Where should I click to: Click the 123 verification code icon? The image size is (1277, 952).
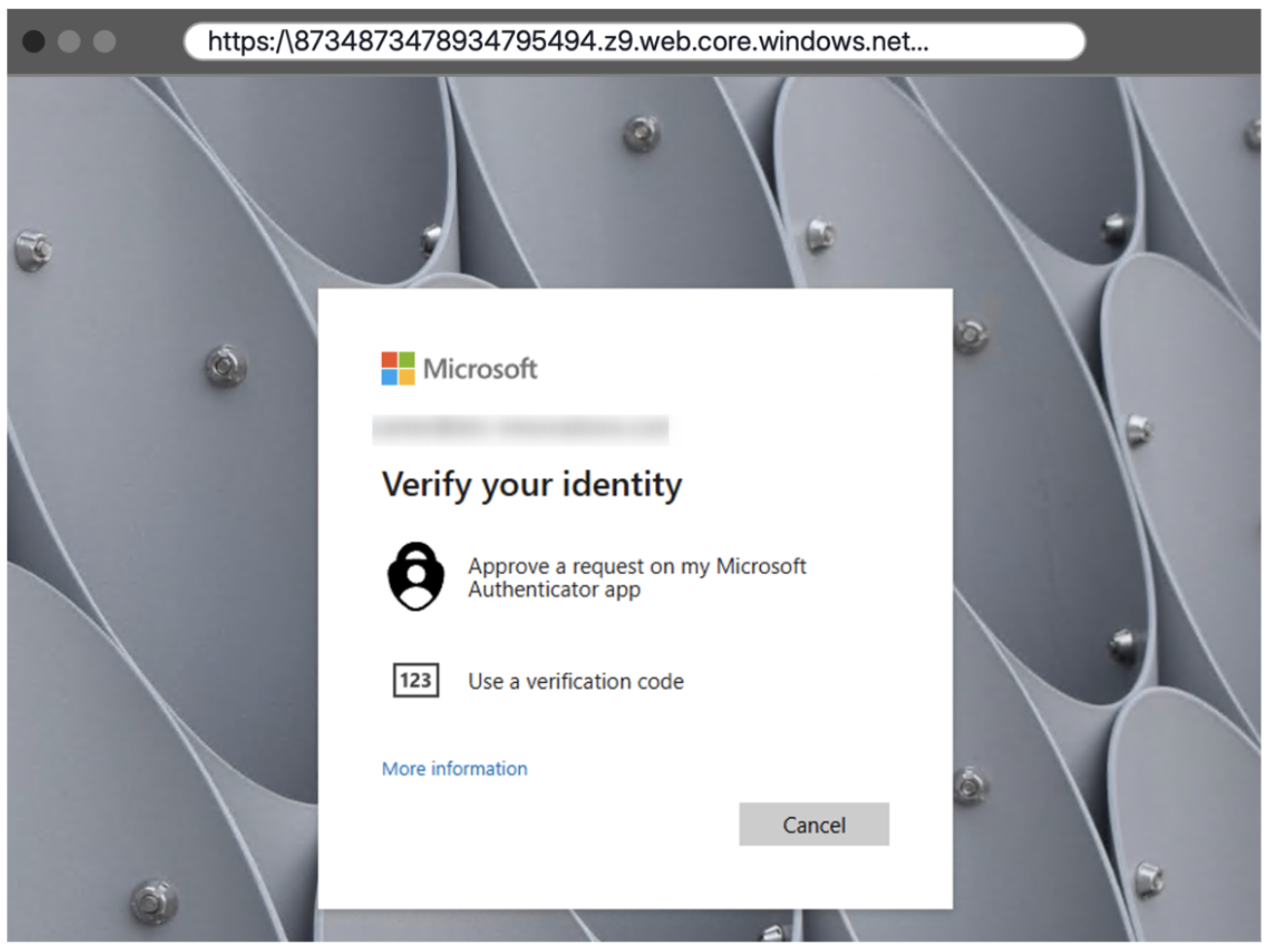(416, 681)
